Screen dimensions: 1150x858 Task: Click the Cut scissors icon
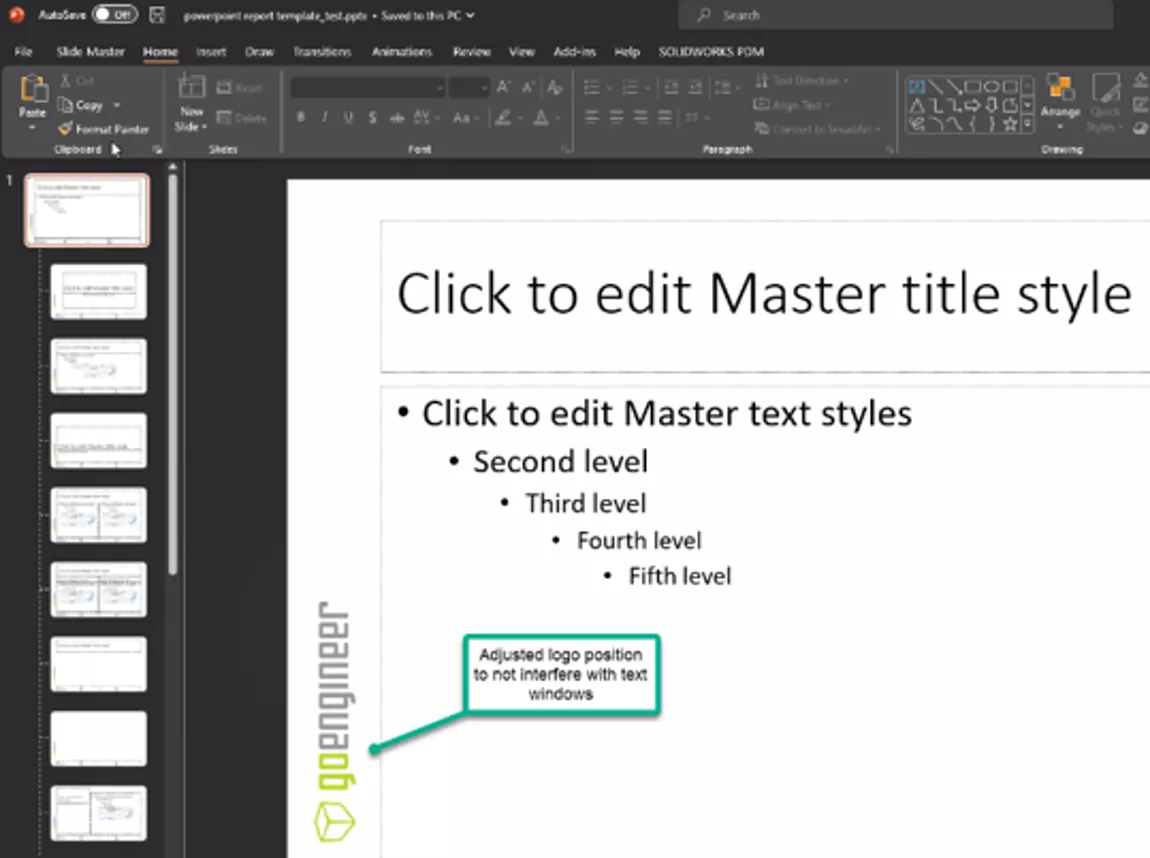point(66,81)
